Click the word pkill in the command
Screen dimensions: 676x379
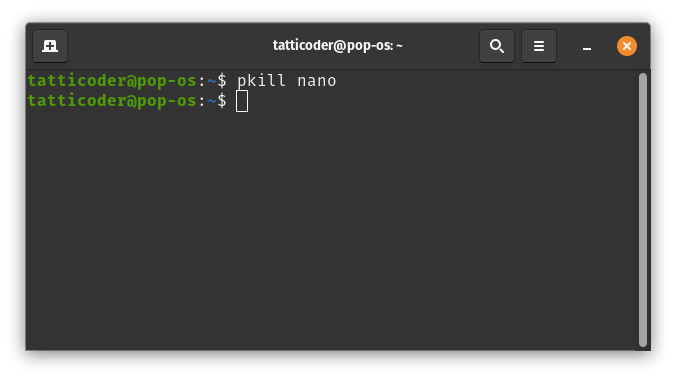[261, 81]
